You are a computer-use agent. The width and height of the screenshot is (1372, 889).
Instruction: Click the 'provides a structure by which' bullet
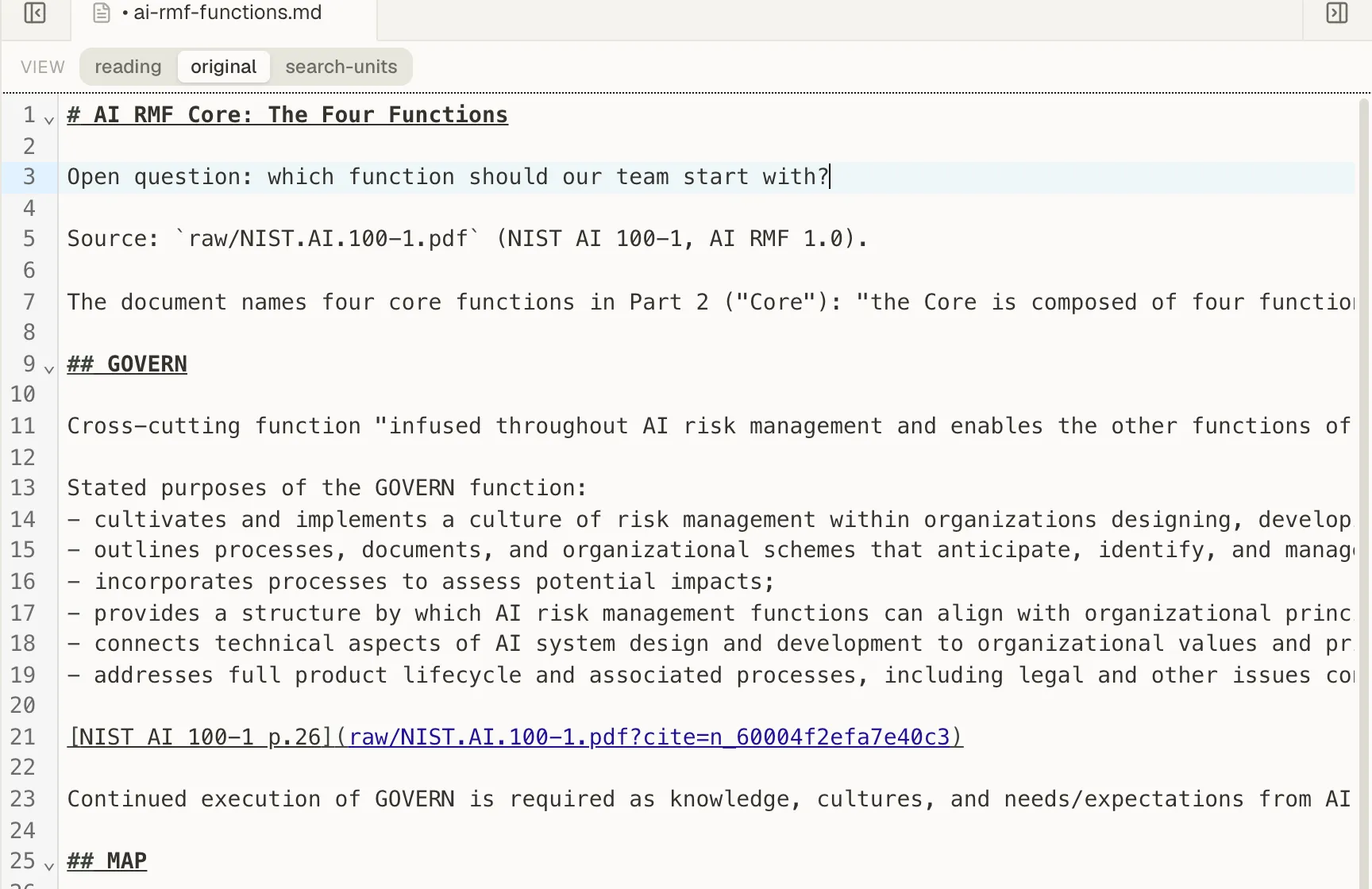click(x=709, y=614)
